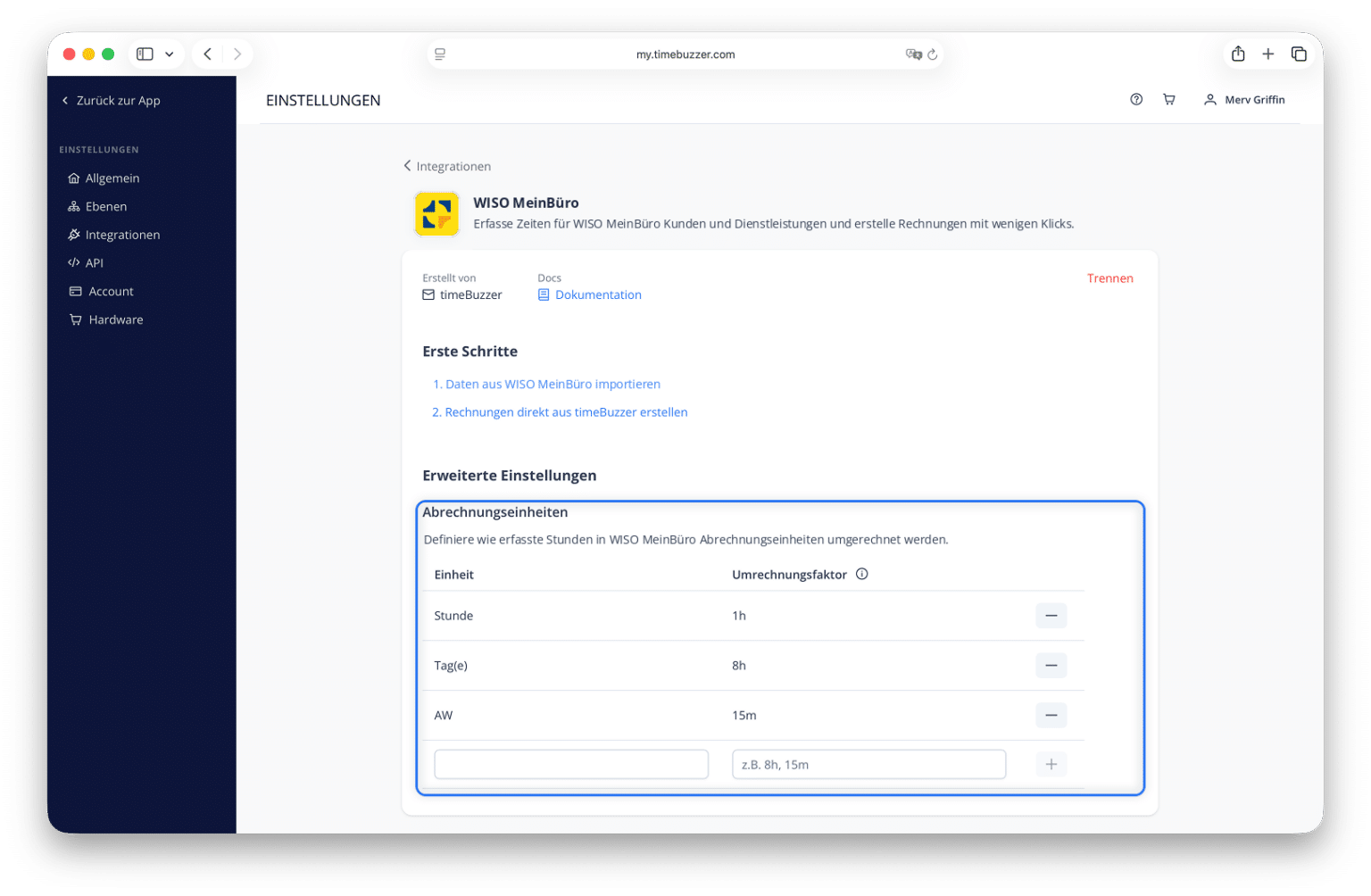Click the Tag(e) unit name
Viewport: 1371px width, 896px height.
(x=451, y=666)
